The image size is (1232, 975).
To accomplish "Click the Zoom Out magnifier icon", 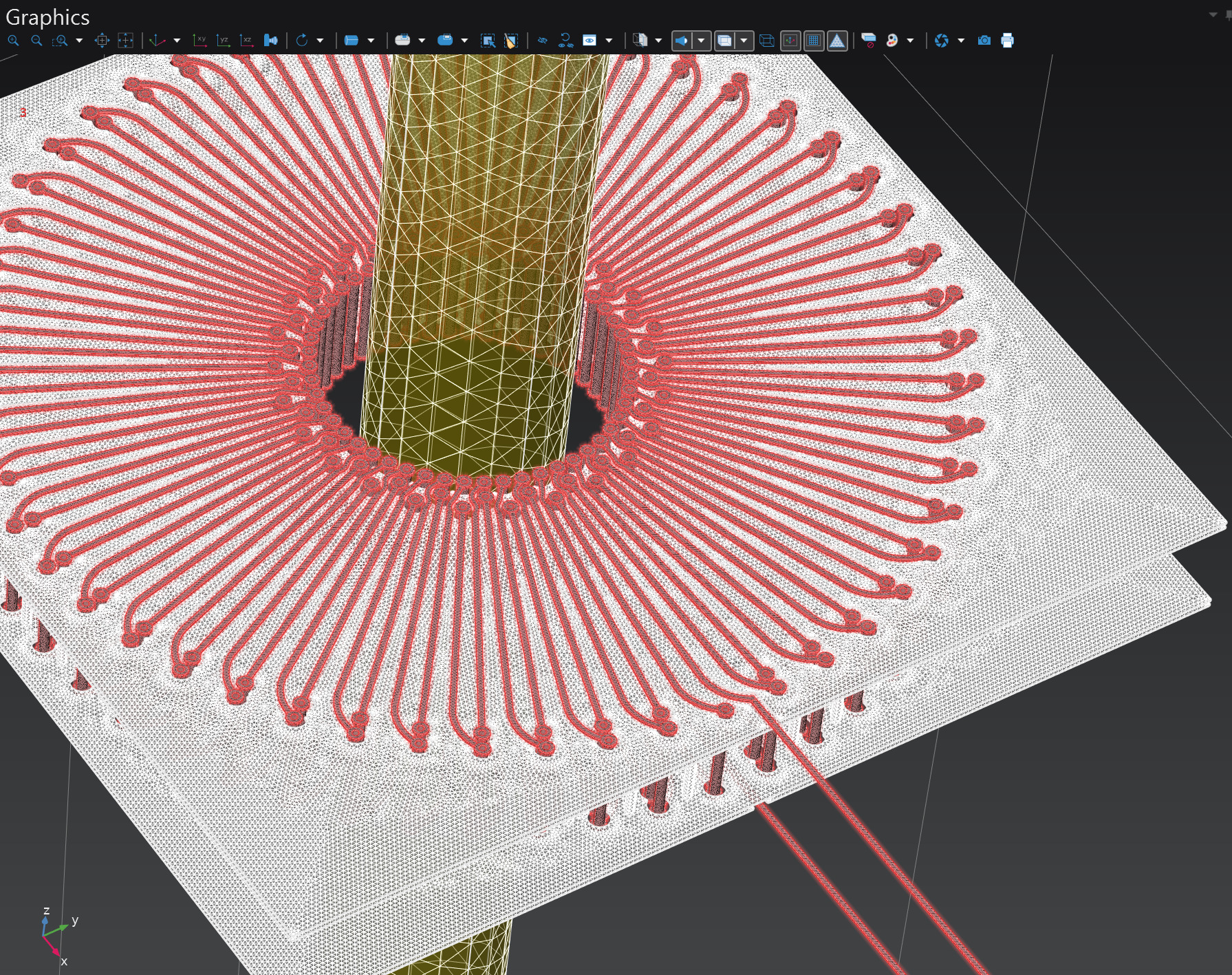I will click(x=36, y=41).
